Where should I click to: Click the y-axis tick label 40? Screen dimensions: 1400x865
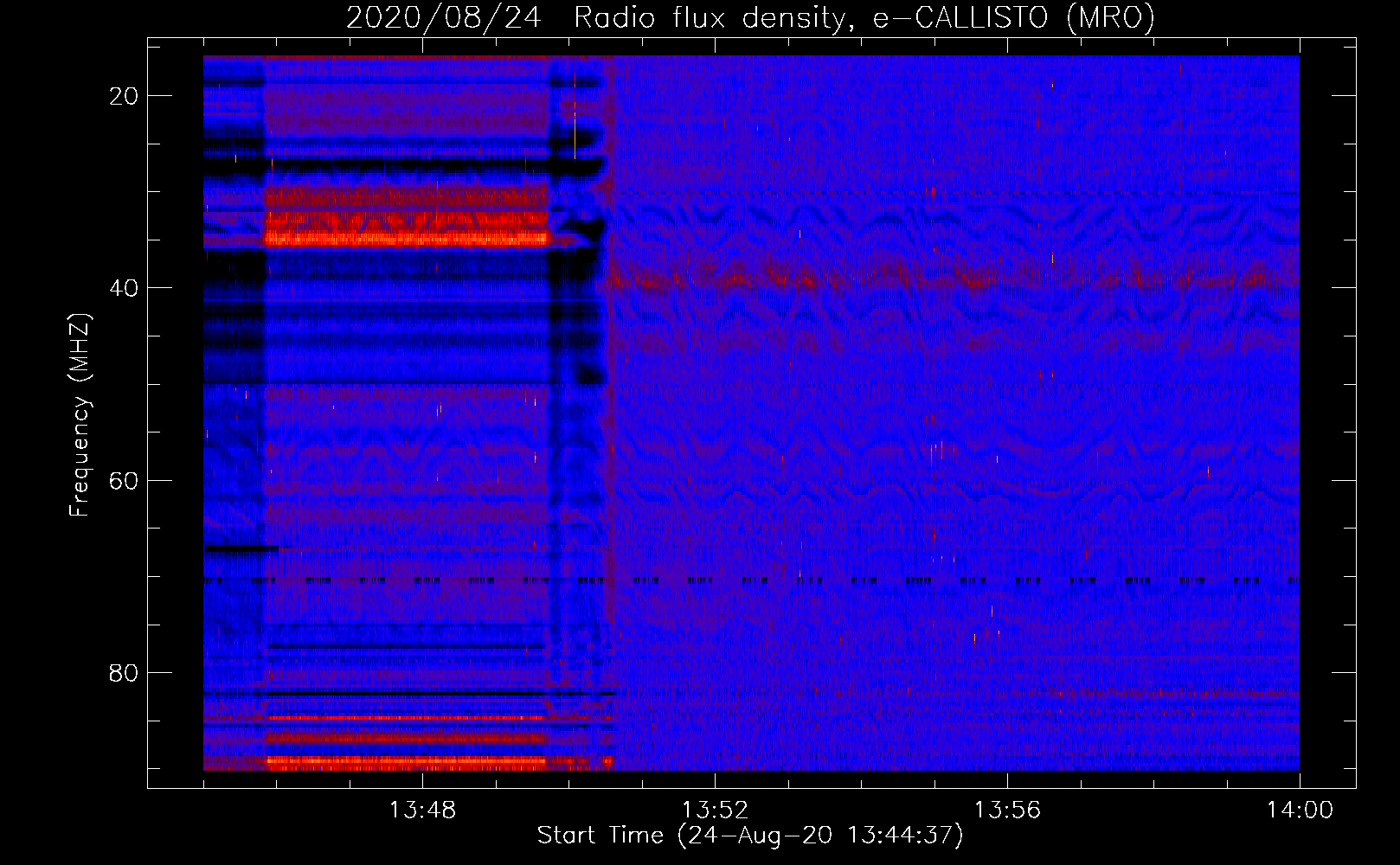[x=125, y=288]
